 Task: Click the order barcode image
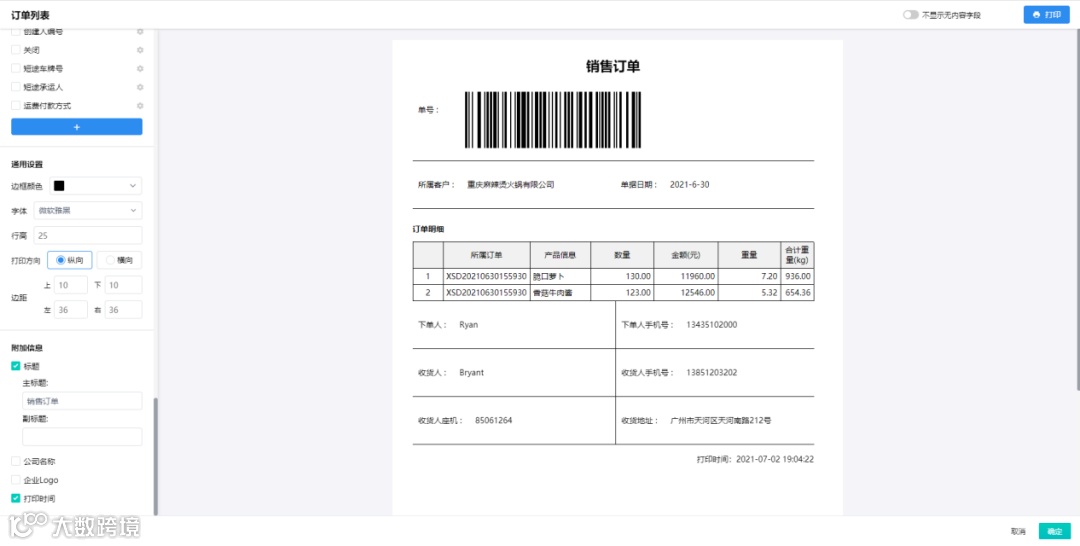point(553,120)
